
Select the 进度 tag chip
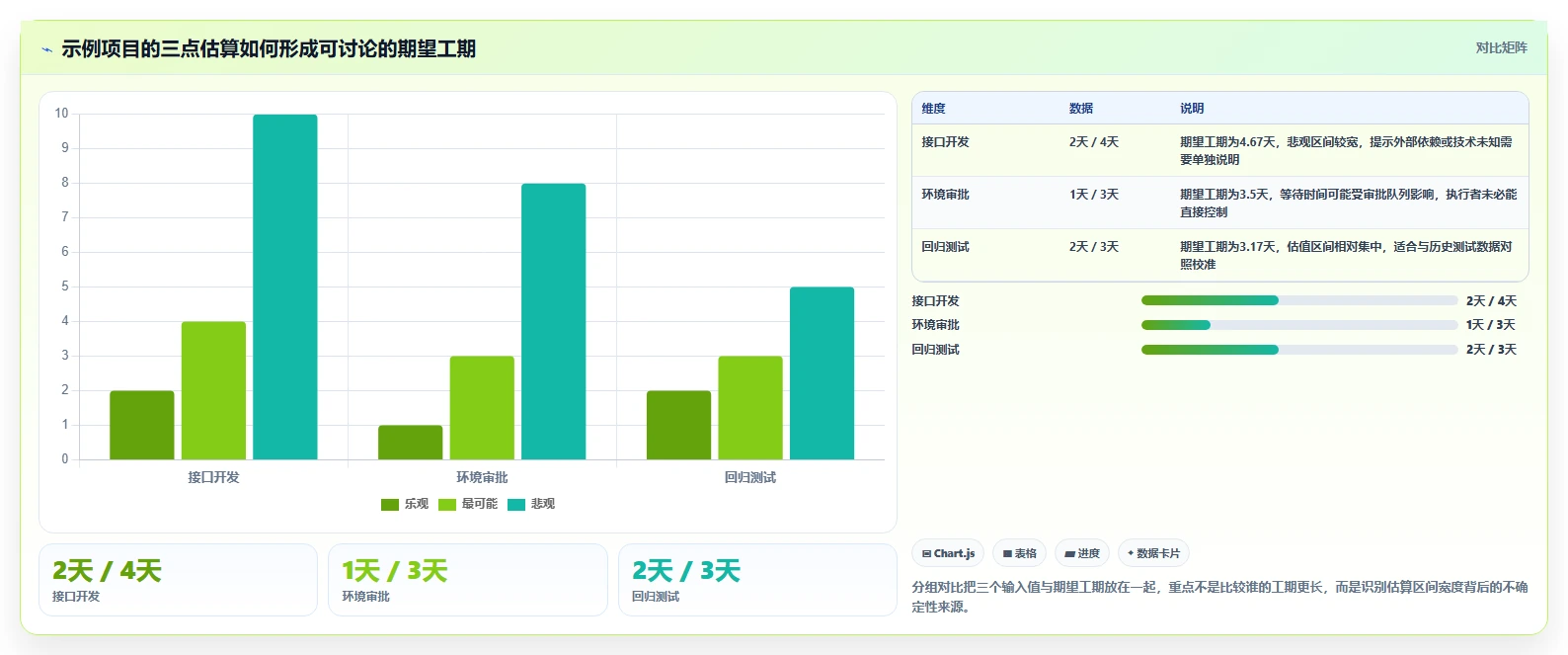[x=1082, y=553]
